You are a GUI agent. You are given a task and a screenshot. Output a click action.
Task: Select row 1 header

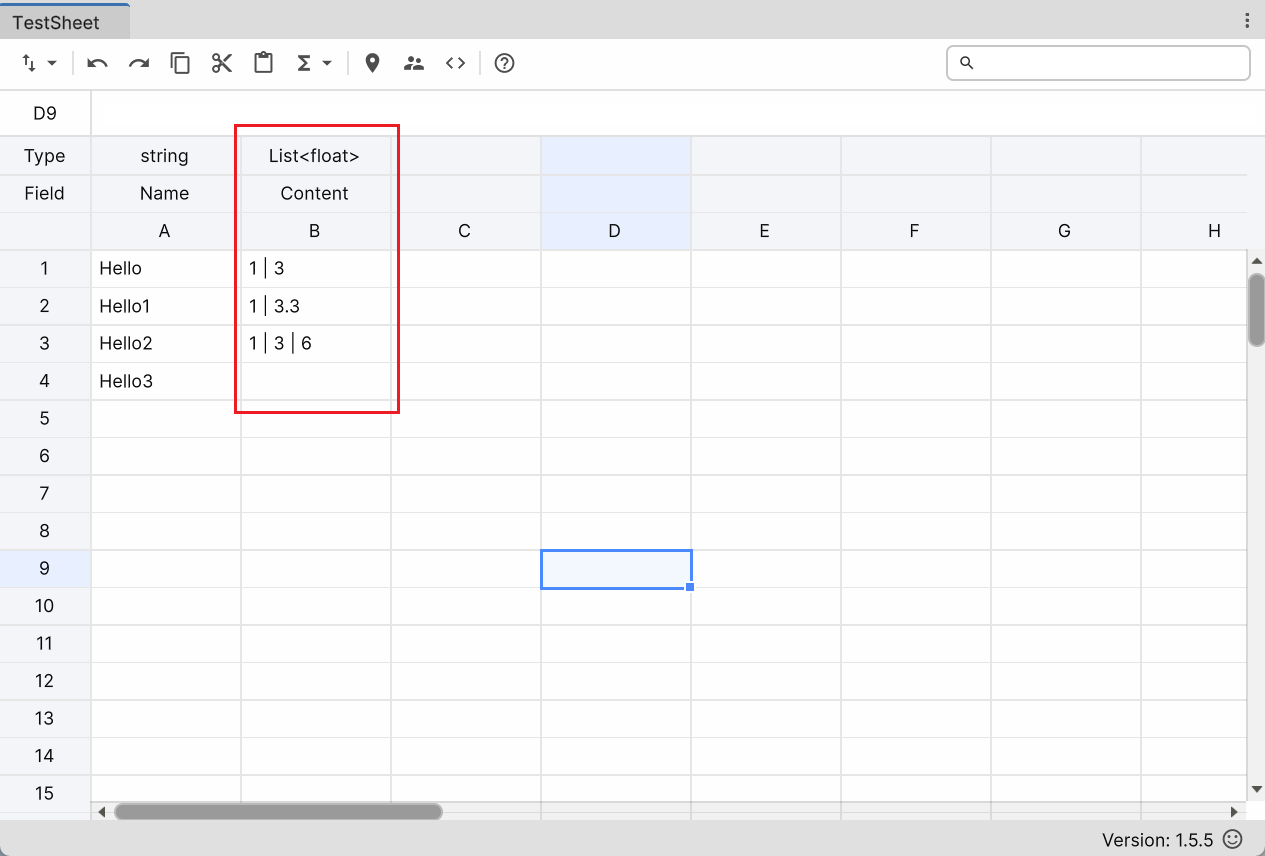pos(45,268)
